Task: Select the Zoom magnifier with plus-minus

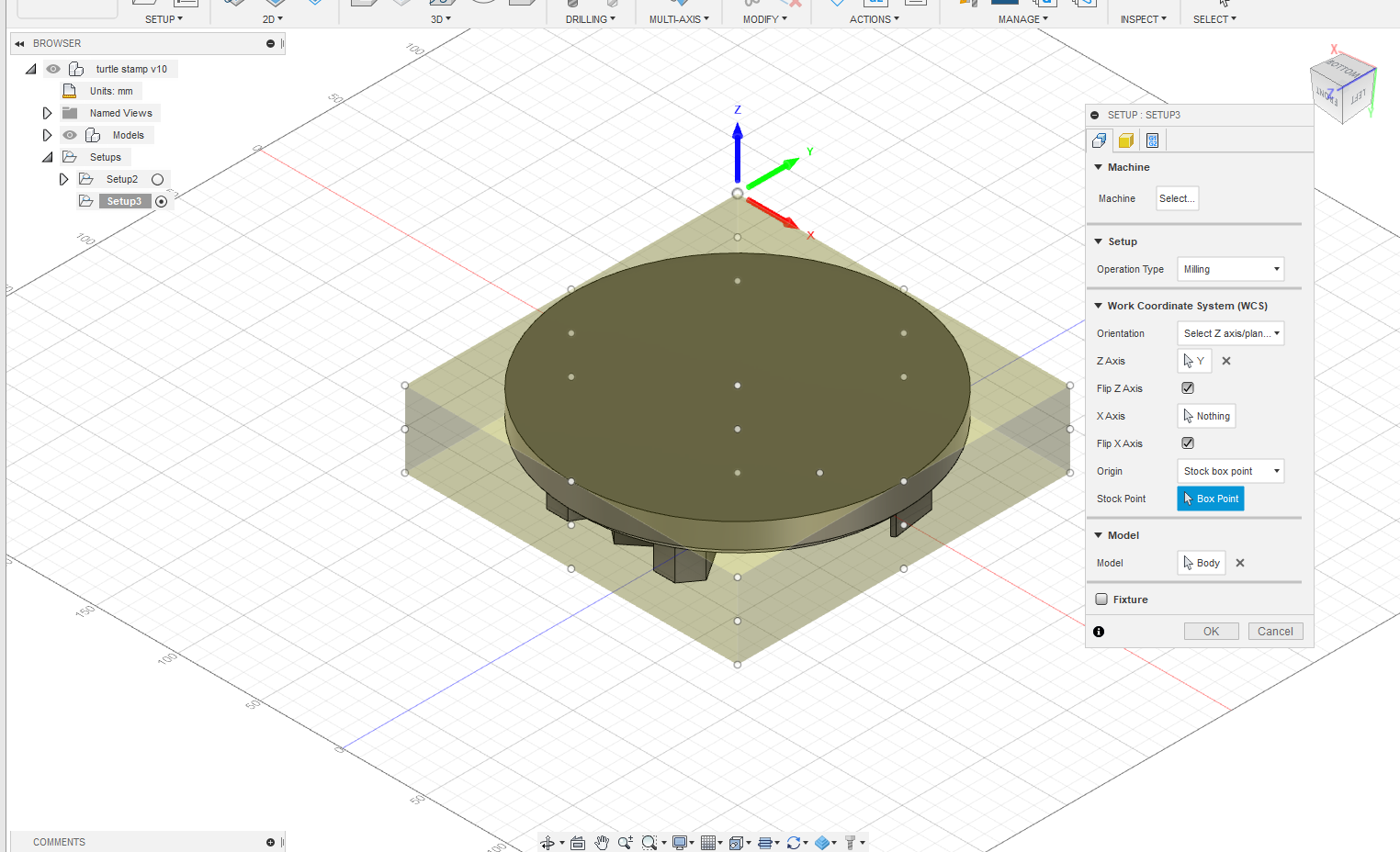Action: [x=626, y=843]
